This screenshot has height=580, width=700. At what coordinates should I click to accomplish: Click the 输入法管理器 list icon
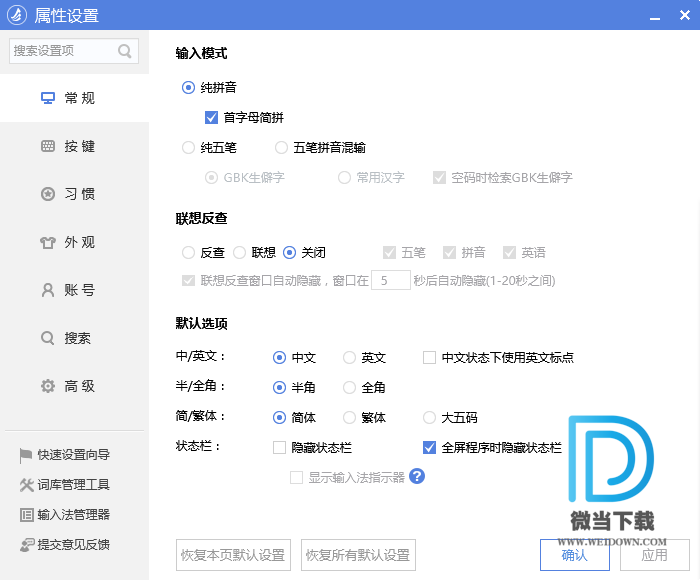tap(26, 515)
